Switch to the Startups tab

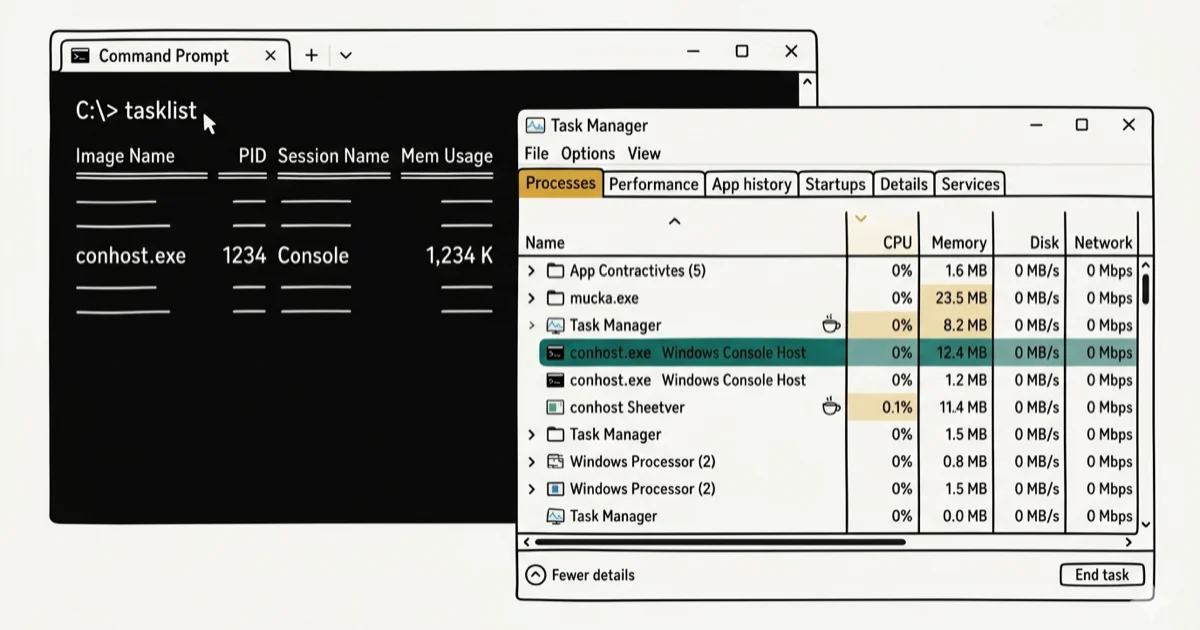pos(835,184)
